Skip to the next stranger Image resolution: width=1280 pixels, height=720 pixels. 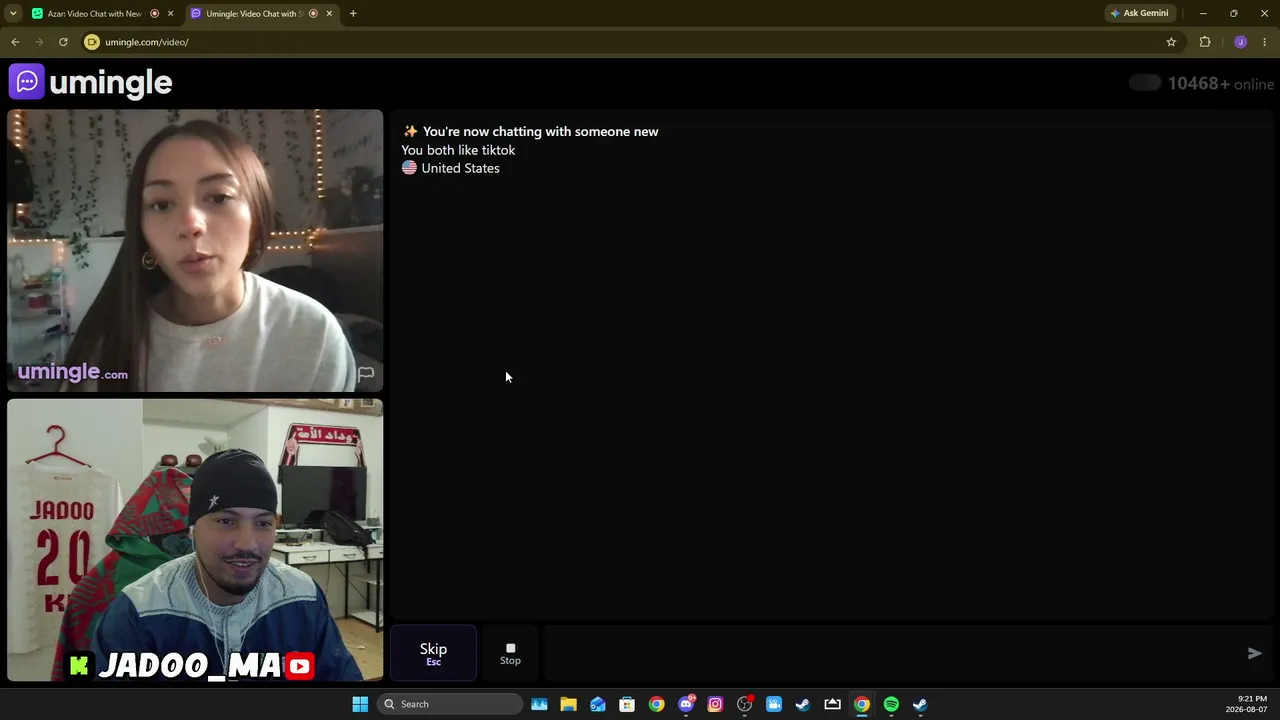433,653
